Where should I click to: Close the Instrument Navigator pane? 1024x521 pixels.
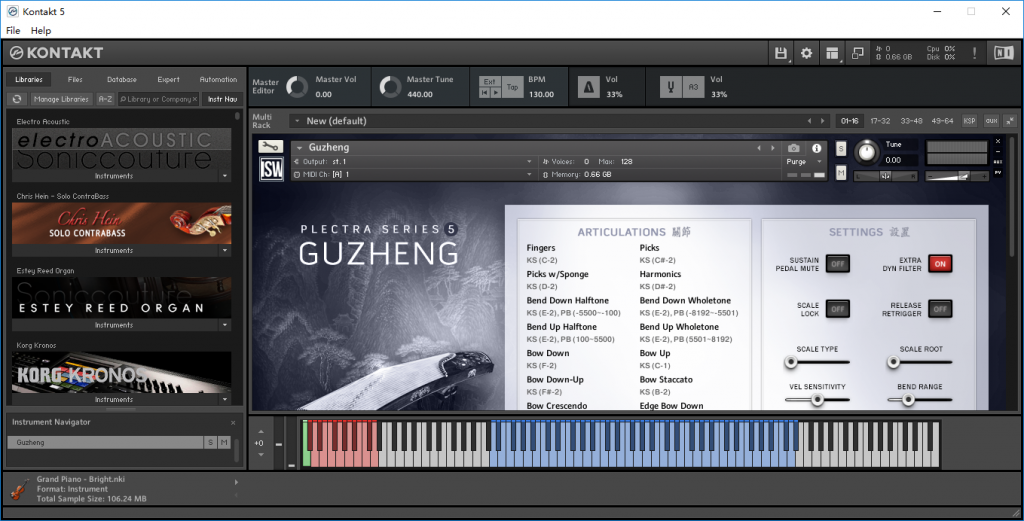coord(233,422)
